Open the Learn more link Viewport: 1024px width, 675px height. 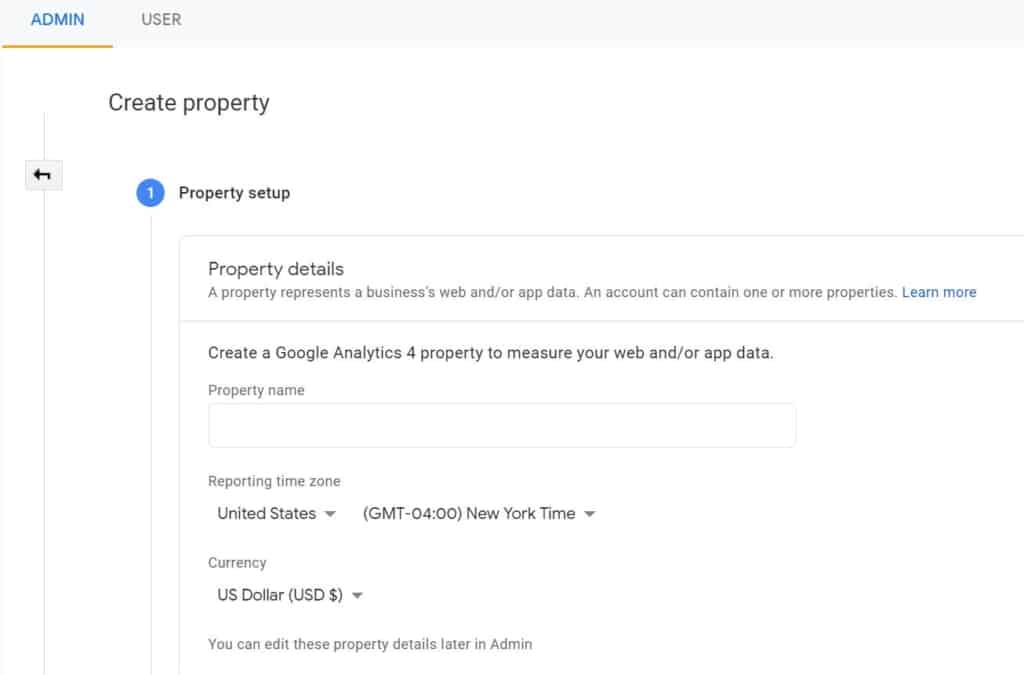(939, 293)
